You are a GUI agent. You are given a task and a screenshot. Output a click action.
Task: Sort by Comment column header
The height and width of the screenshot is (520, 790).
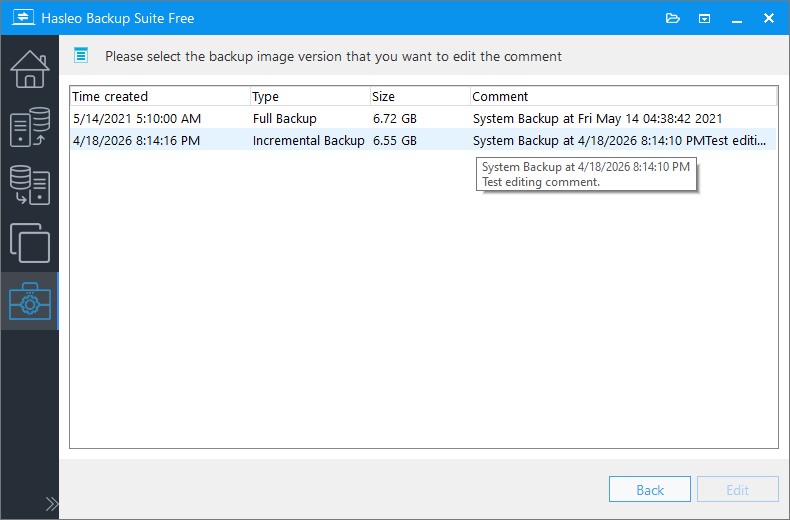coord(624,96)
